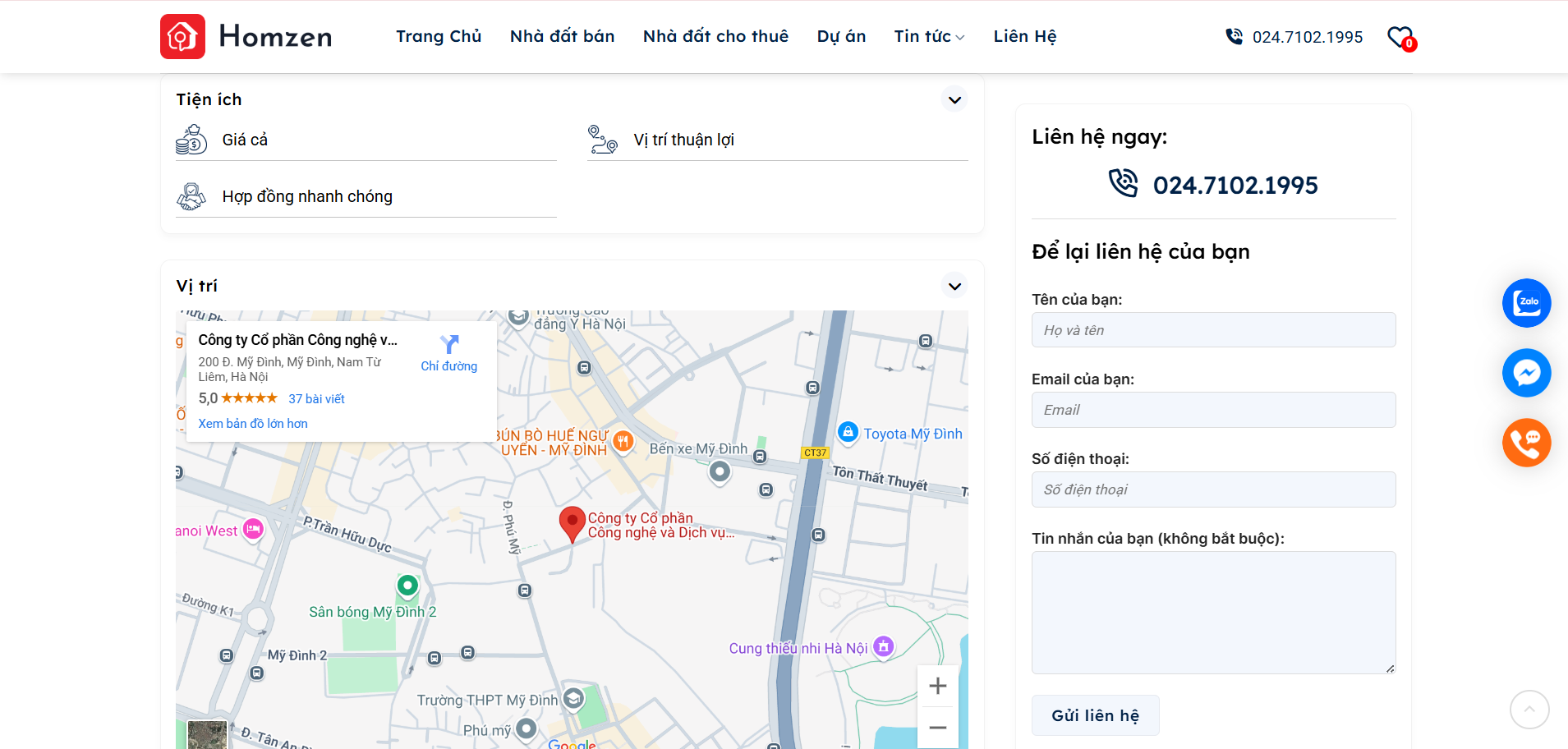Click the Vị trí thuận lợi location icon
This screenshot has height=749, width=1568.
point(603,140)
